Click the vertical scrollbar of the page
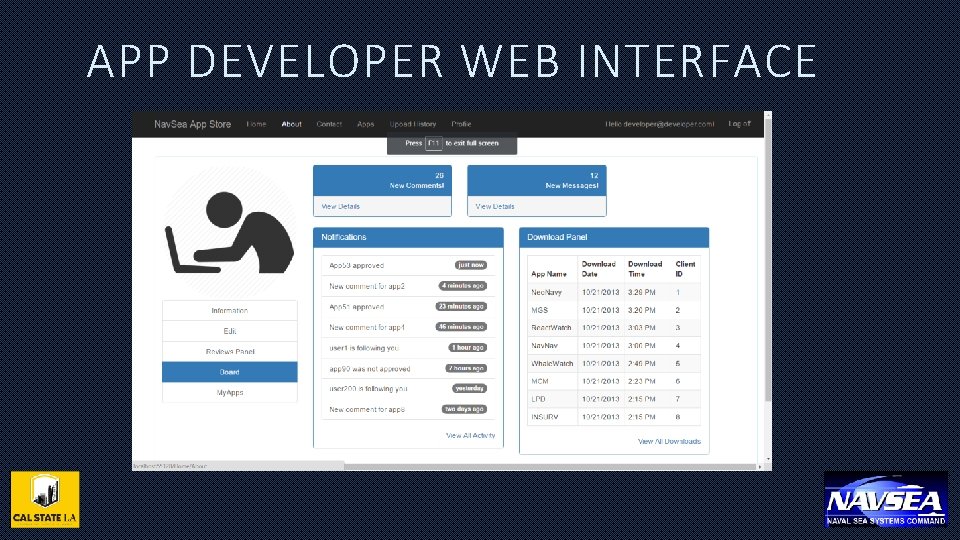 tap(768, 260)
